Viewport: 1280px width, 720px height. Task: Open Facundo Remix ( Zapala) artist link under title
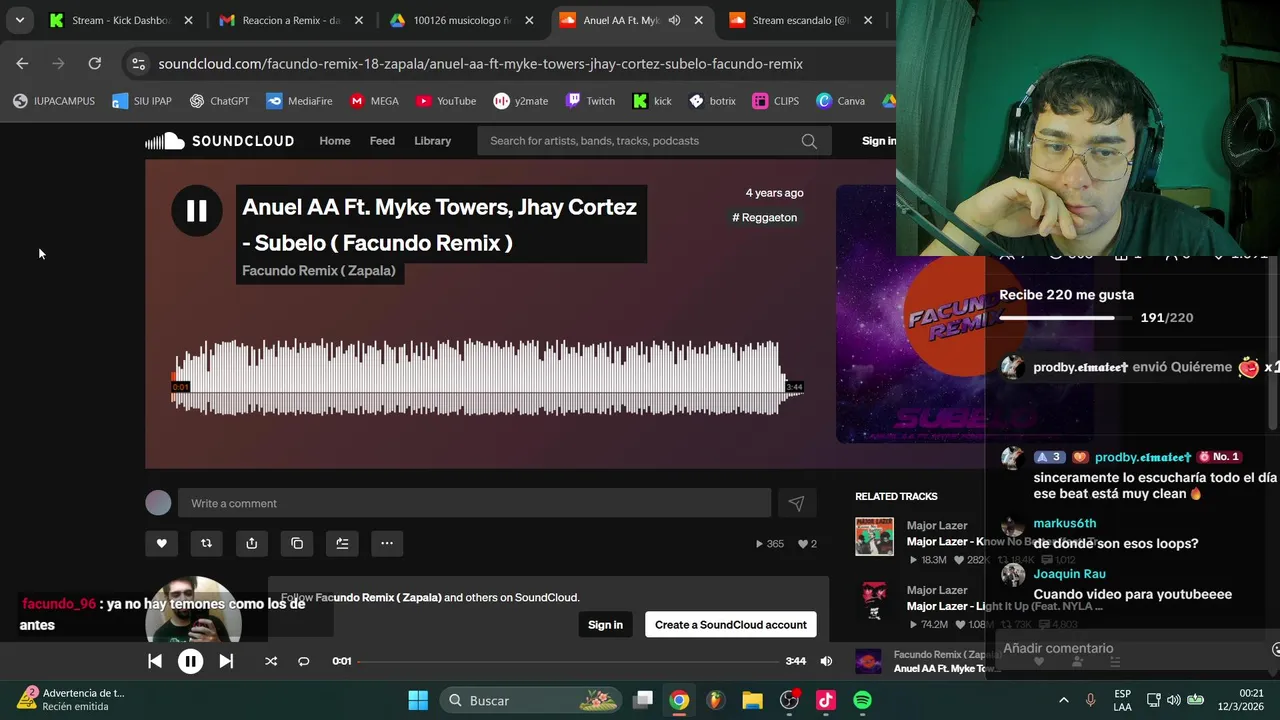tap(319, 270)
